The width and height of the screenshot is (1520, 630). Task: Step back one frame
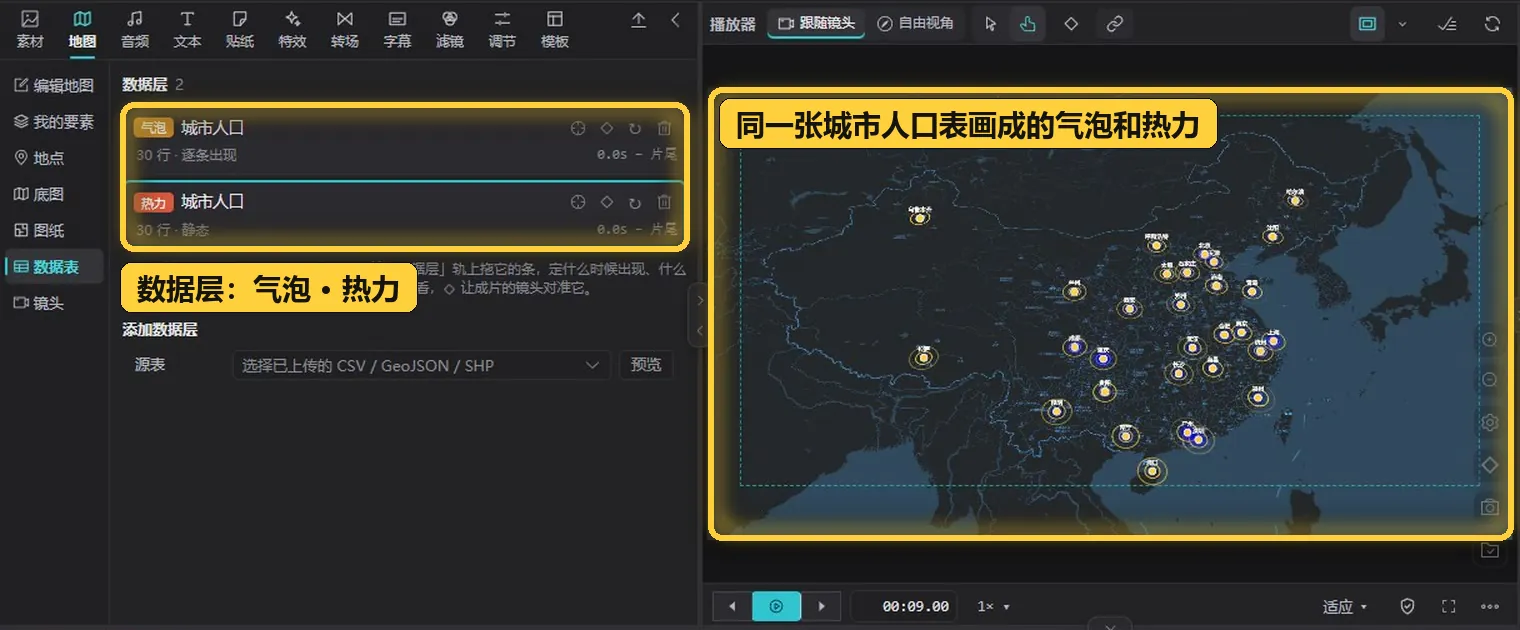coord(732,606)
